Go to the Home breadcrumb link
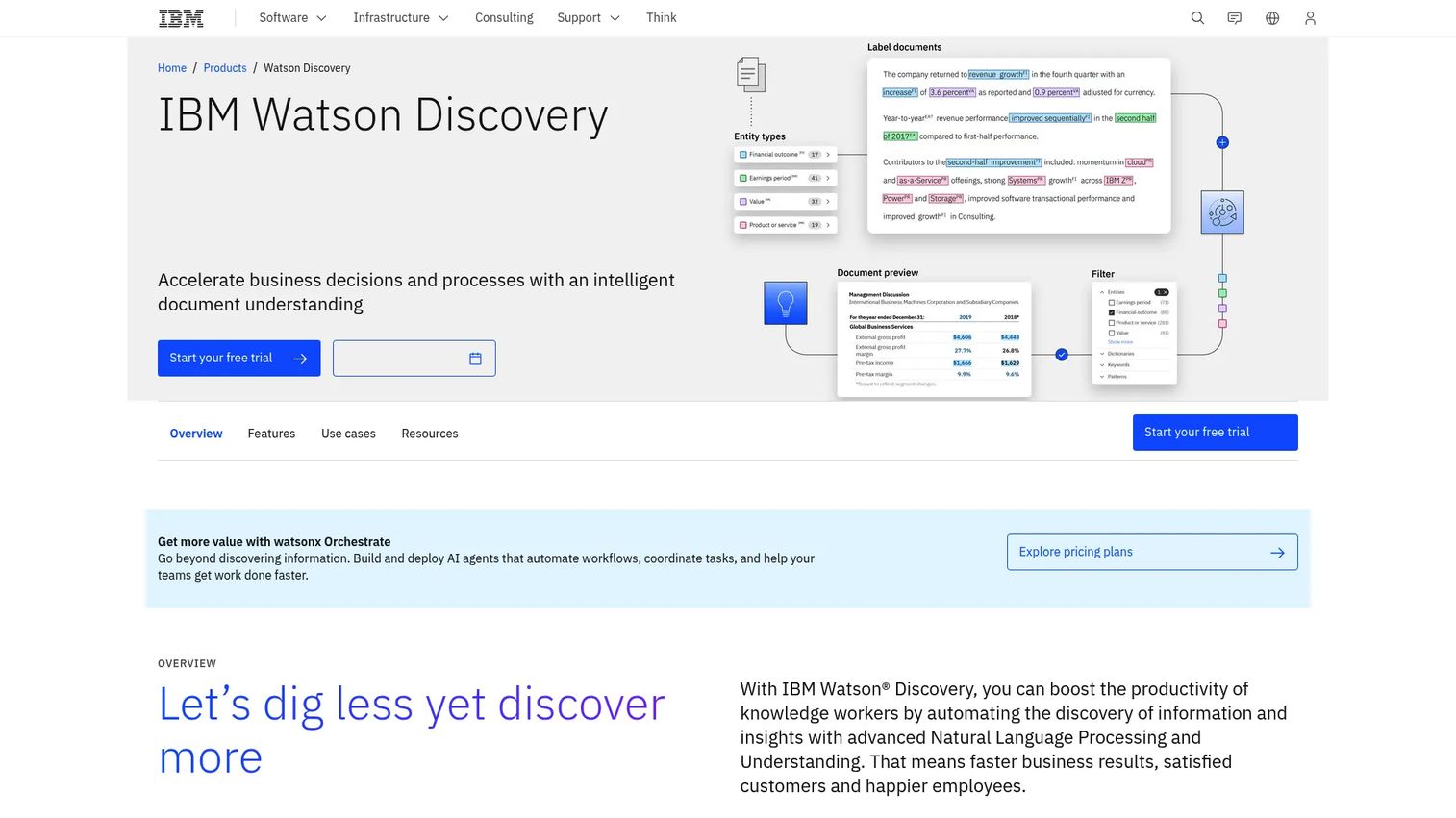 [x=172, y=68]
